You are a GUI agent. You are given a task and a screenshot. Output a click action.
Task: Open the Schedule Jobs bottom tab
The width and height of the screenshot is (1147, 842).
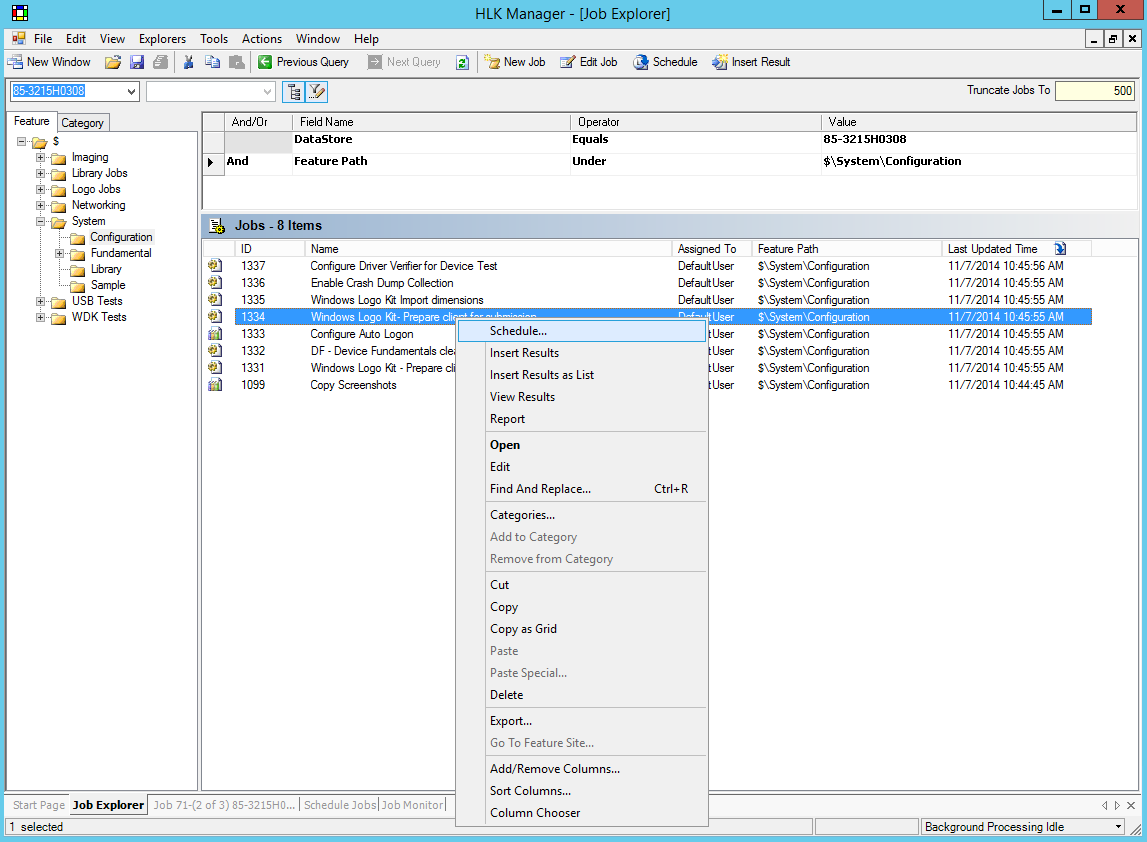pos(339,805)
